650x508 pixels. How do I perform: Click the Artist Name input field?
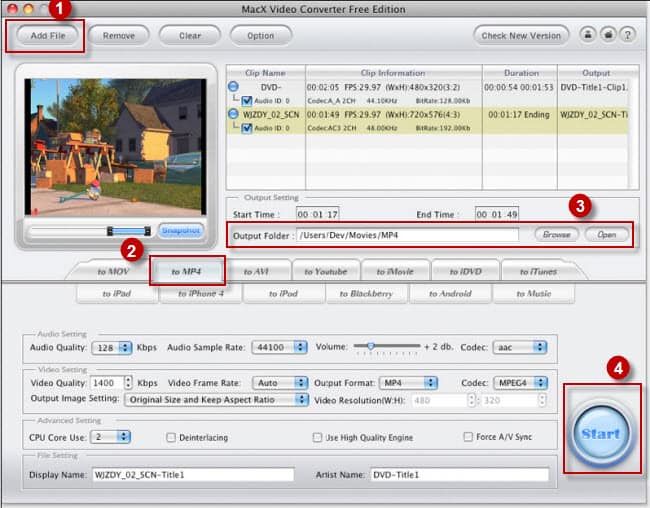(460, 475)
